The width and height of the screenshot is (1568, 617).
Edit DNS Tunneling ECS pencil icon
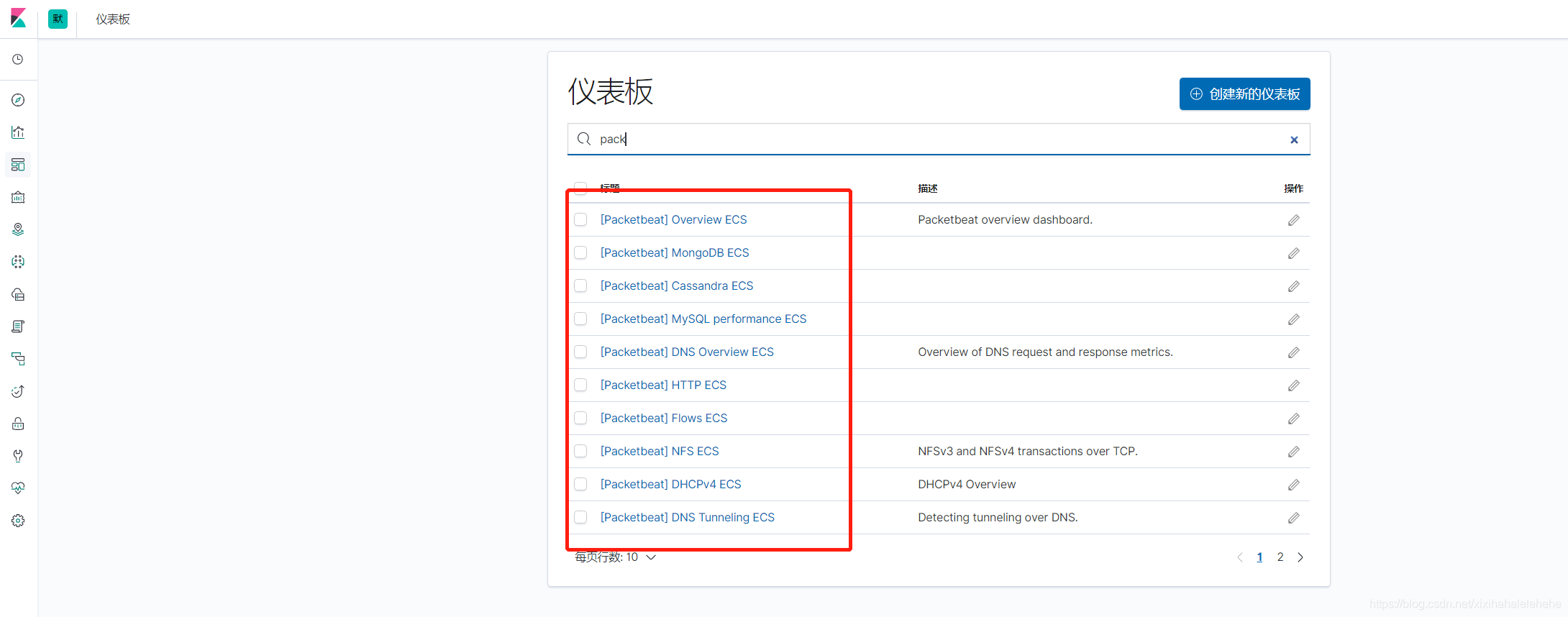coord(1293,518)
